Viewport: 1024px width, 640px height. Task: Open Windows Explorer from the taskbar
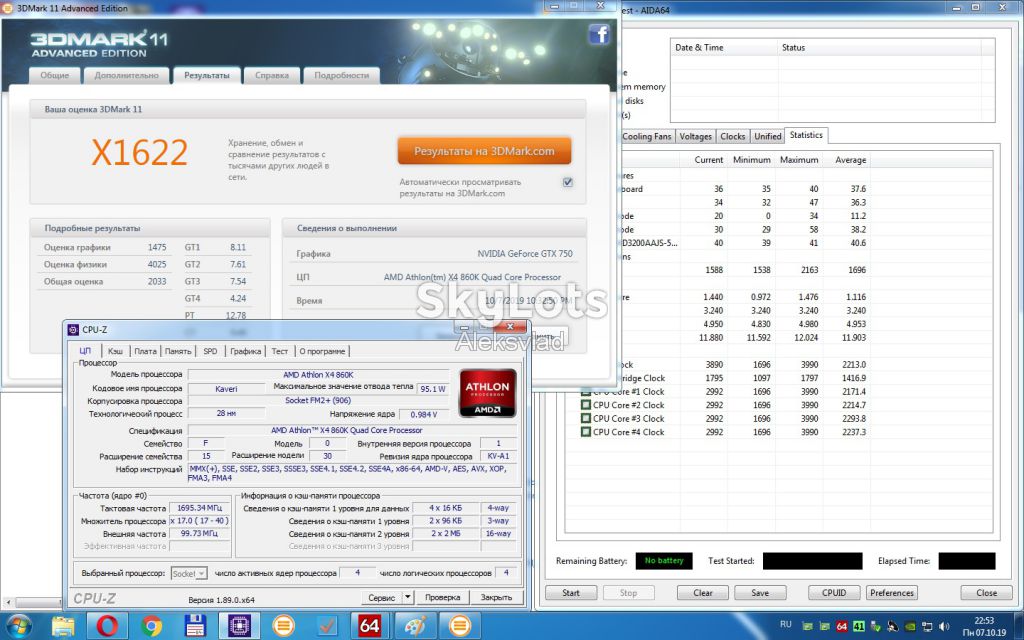point(63,626)
